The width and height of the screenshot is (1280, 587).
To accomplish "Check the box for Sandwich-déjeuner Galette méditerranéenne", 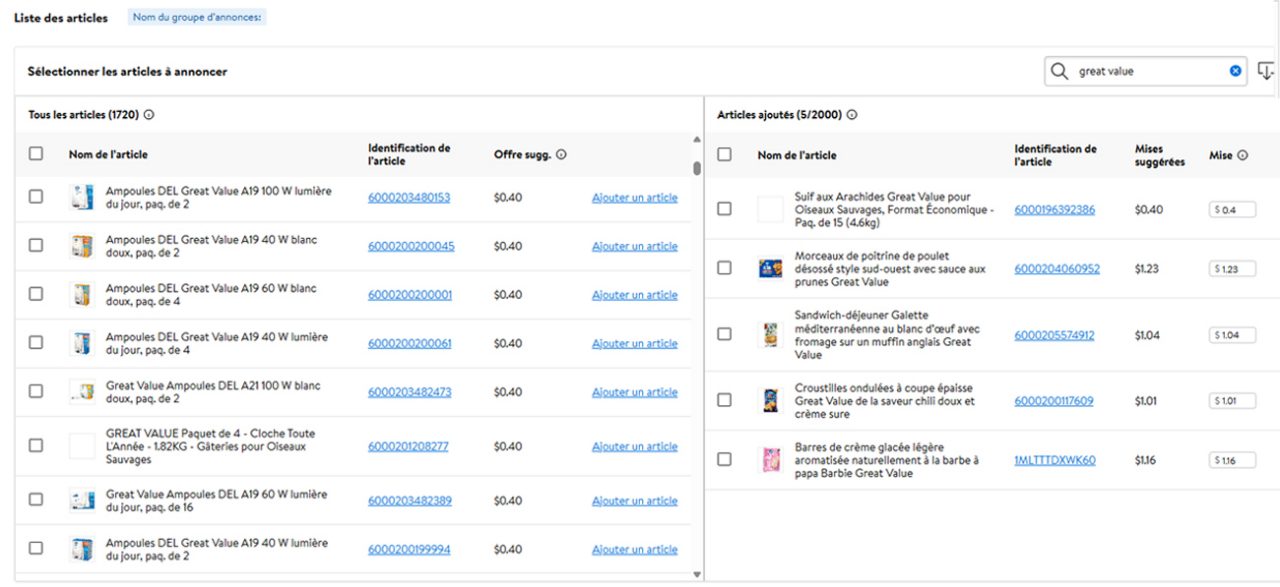I will coord(725,335).
